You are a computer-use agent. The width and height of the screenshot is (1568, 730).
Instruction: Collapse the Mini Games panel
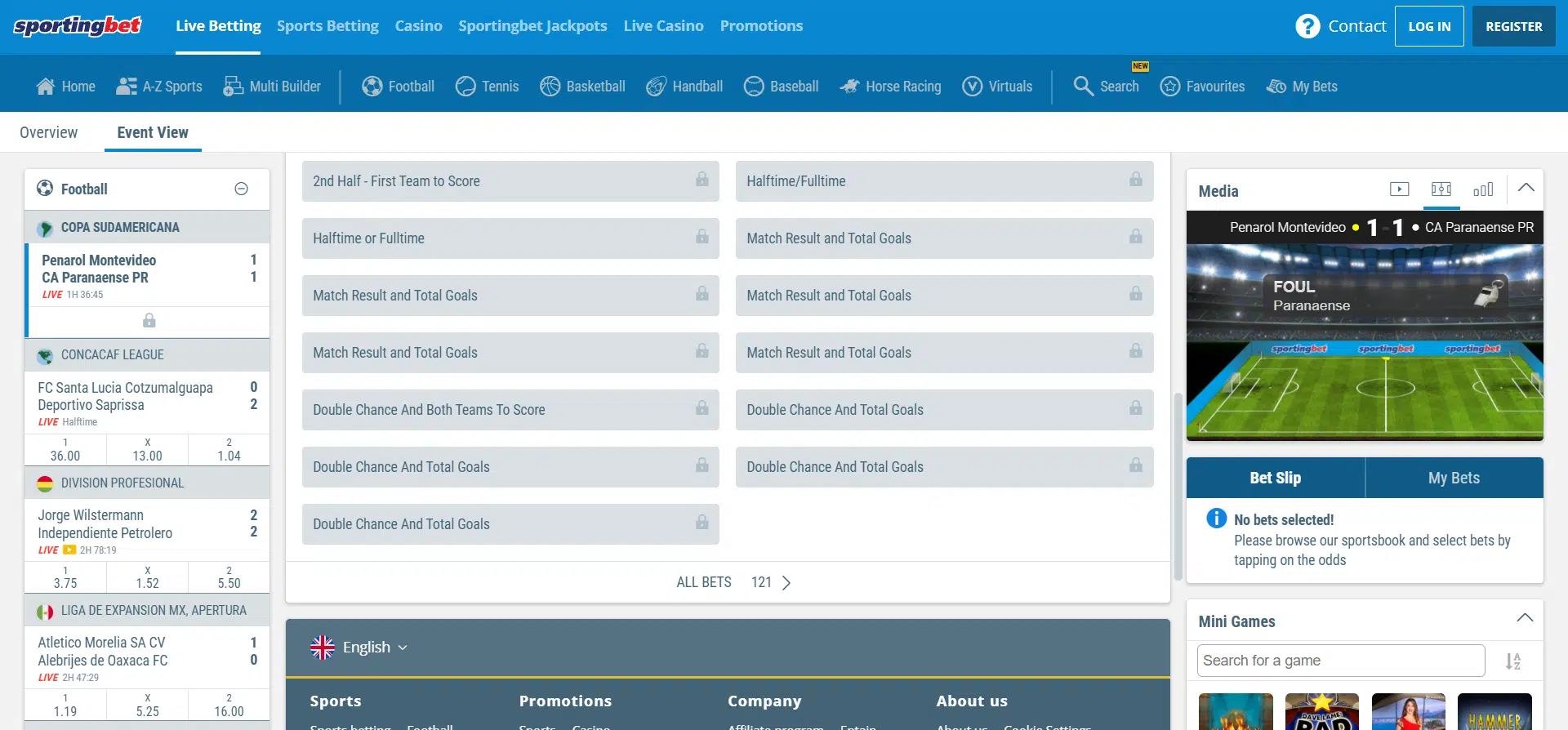click(x=1525, y=618)
